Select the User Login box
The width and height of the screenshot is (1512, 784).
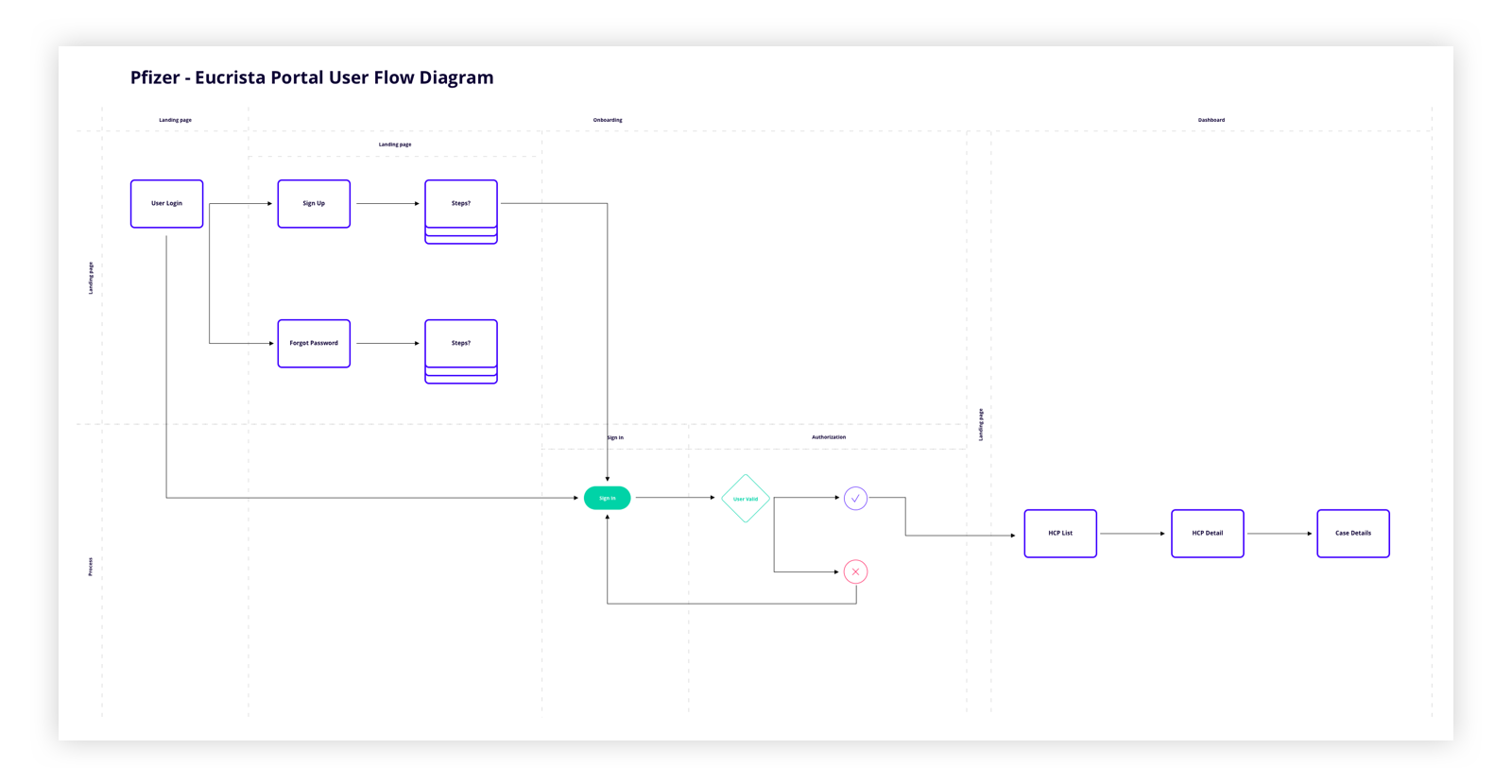coord(166,203)
